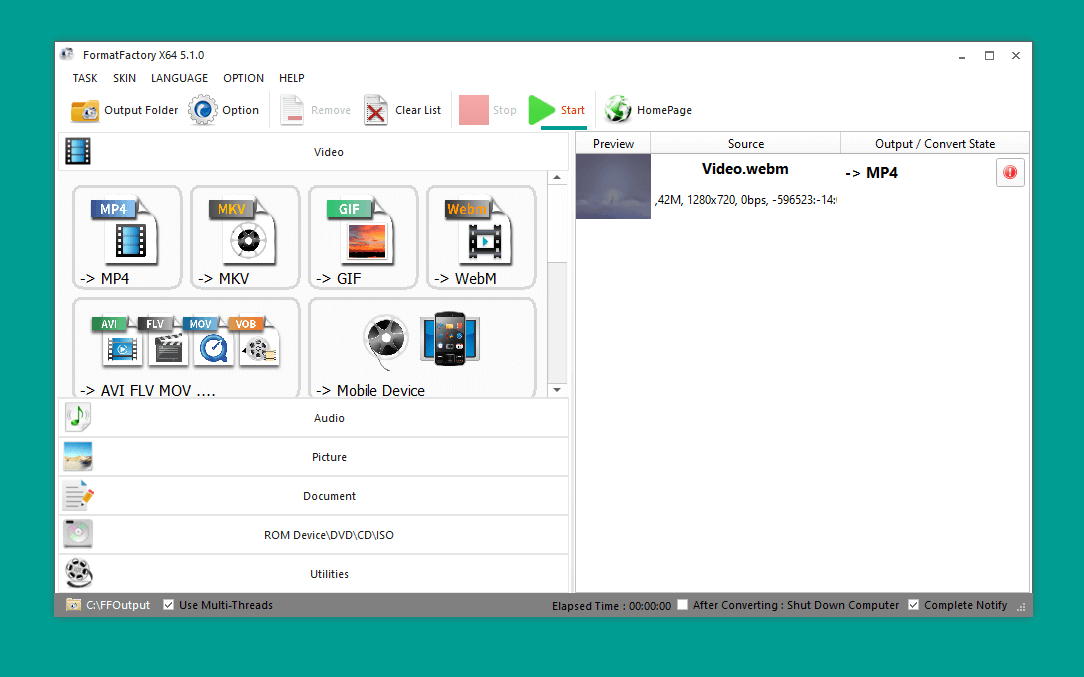Open the HomePage globe link
The image size is (1084, 677).
648,110
